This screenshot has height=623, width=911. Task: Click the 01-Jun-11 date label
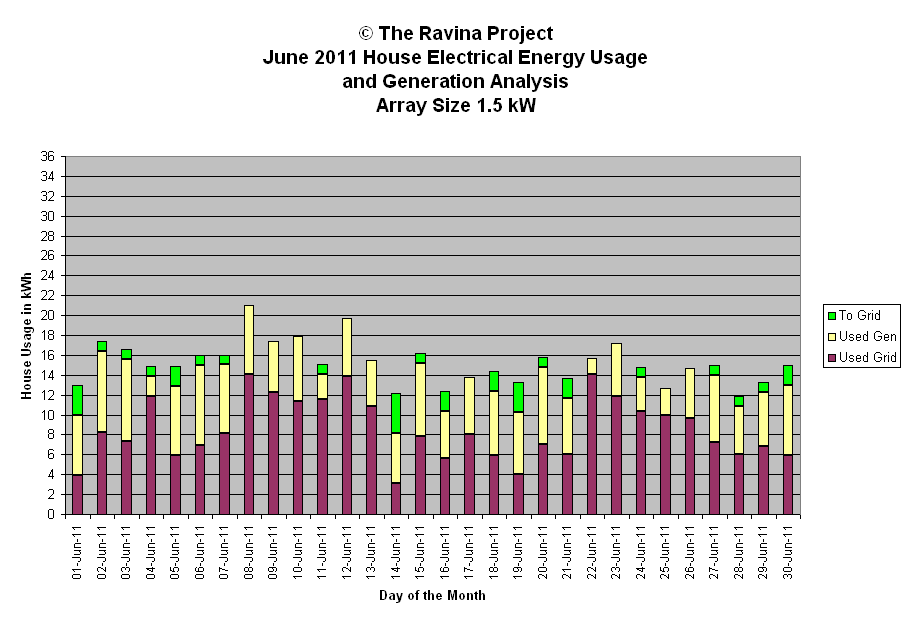click(77, 553)
